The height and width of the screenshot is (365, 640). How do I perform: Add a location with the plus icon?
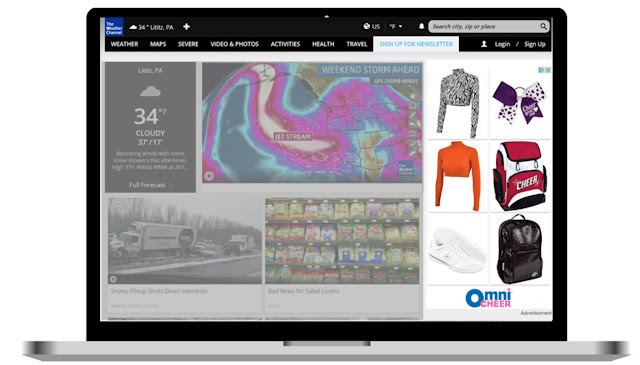click(187, 27)
